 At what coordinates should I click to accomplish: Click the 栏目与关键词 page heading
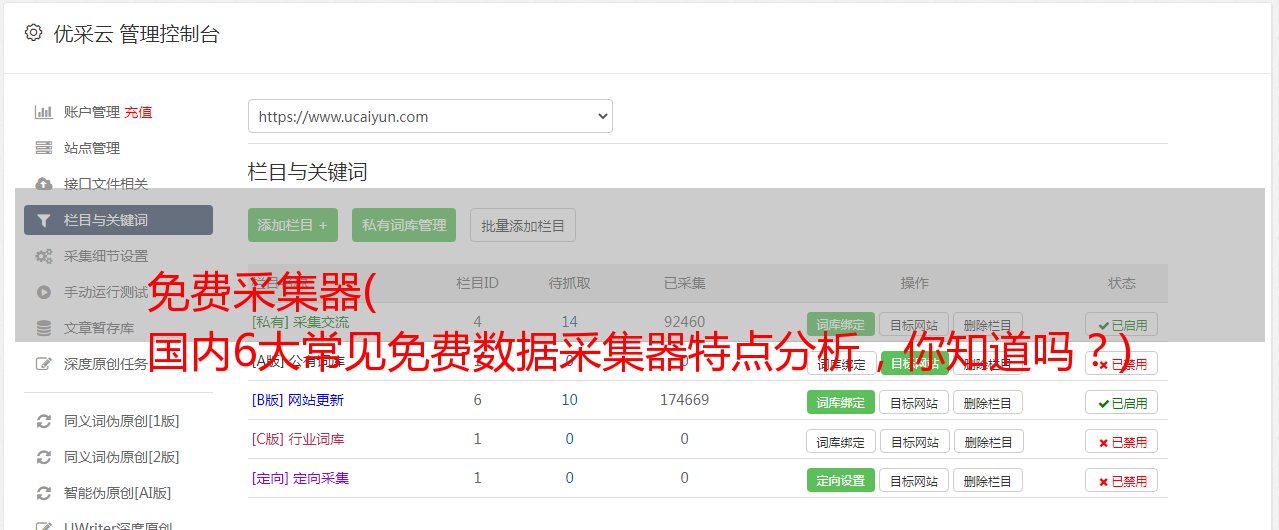point(308,172)
